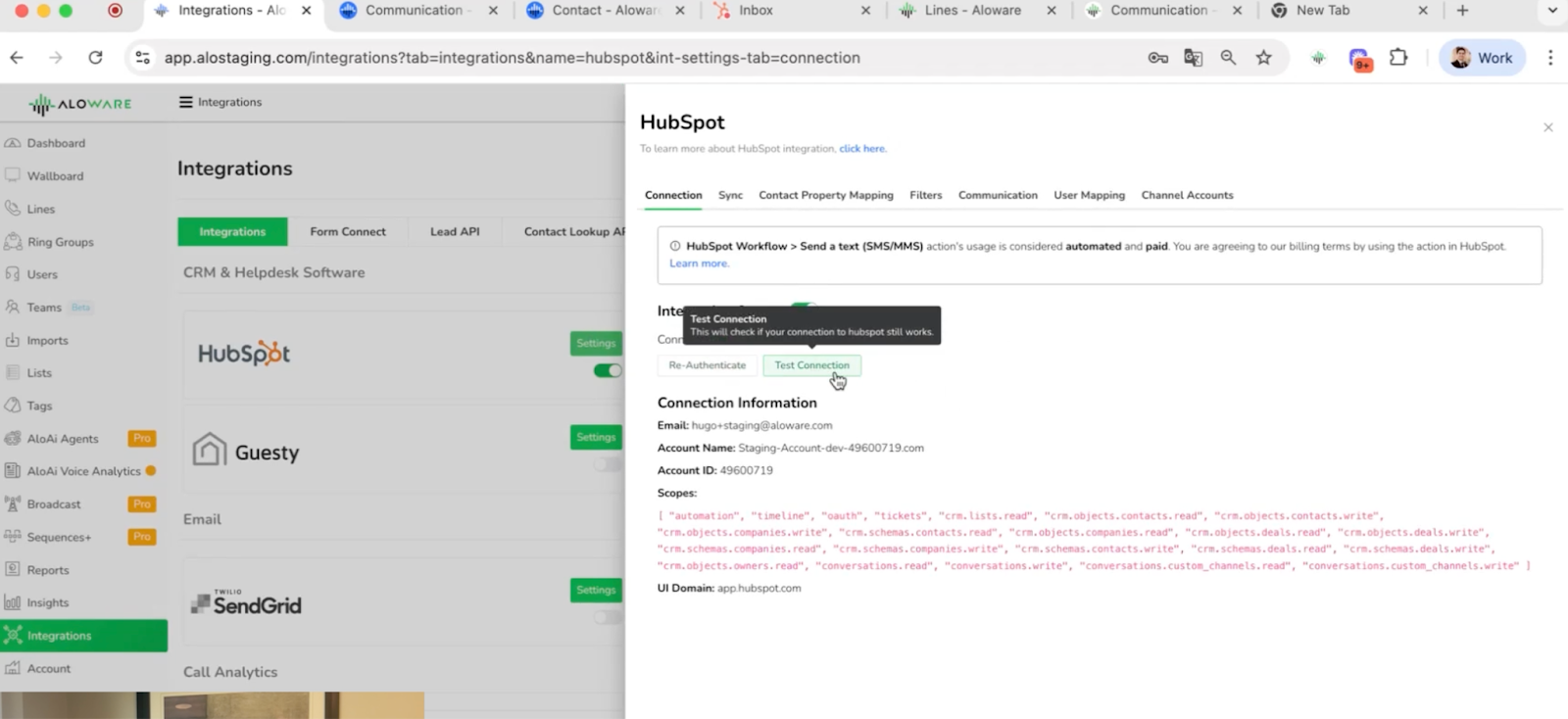
Task: Open HubSpot Settings button
Action: [x=596, y=343]
